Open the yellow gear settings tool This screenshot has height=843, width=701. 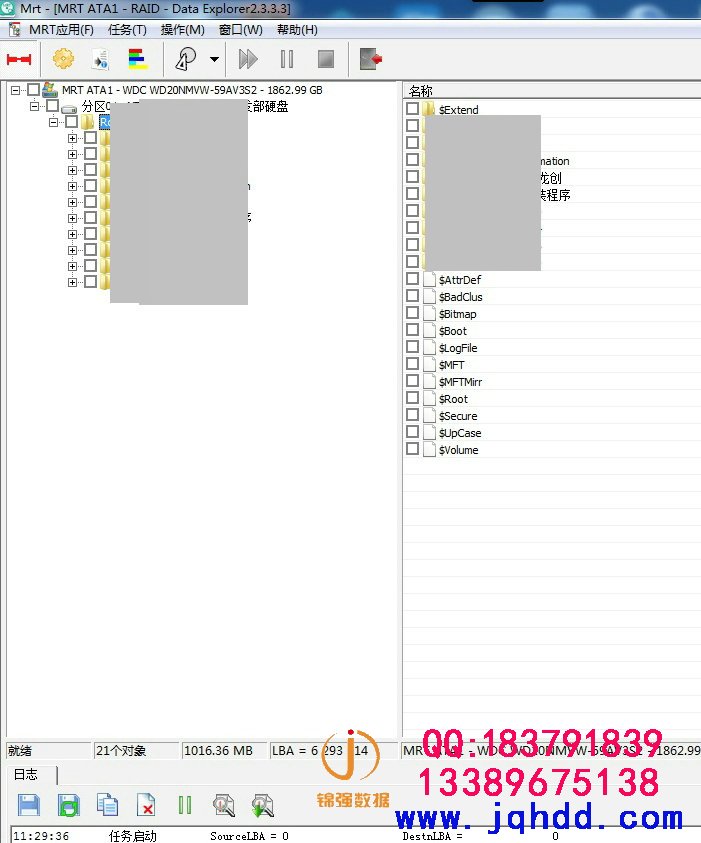click(63, 59)
